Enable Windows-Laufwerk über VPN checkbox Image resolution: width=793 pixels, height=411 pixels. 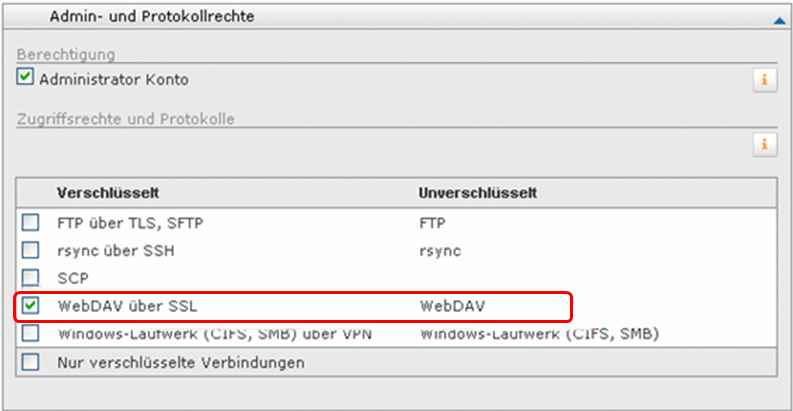(x=30, y=333)
